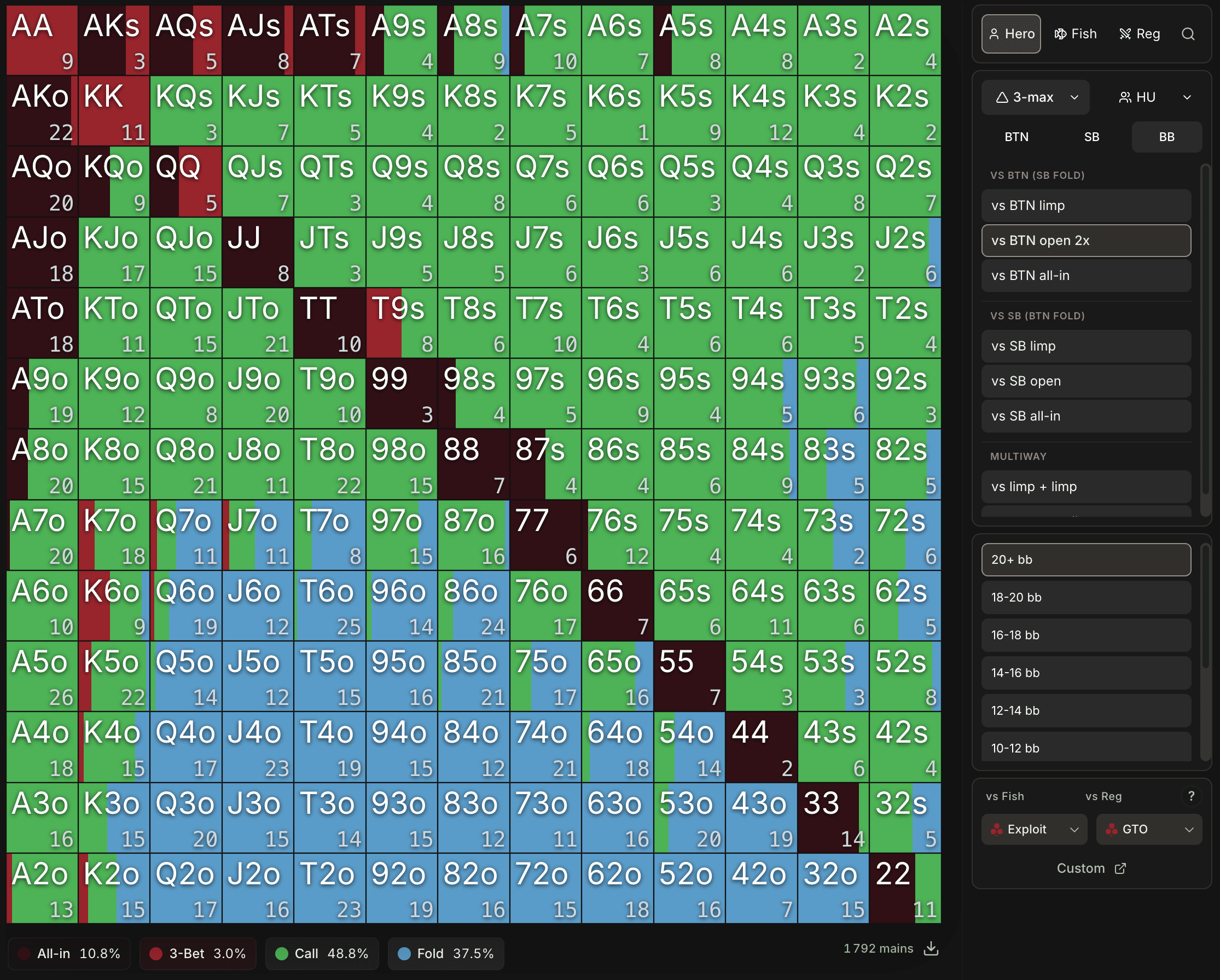
Task: Select the BB position
Action: [1167, 137]
